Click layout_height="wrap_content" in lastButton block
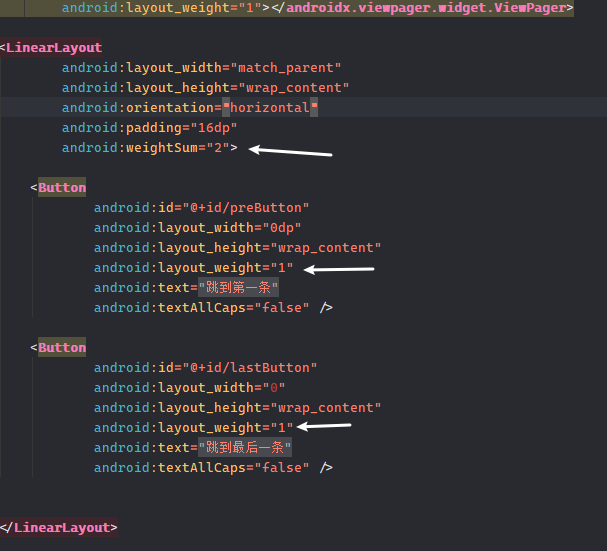The width and height of the screenshot is (607, 551). click(237, 408)
